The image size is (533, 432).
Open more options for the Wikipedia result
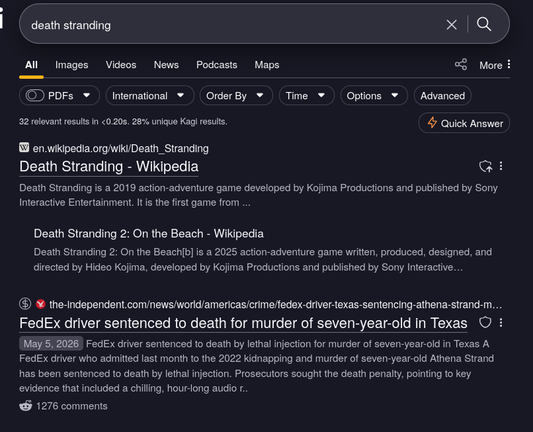(501, 166)
